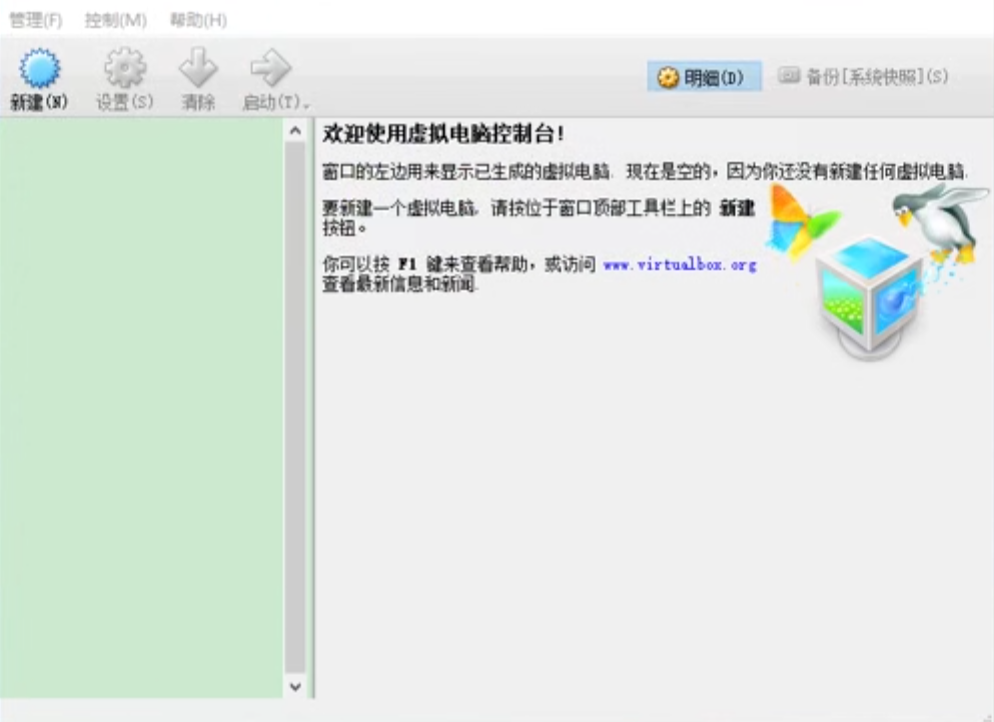Expand the dropdown arrow next to 启动(T)
The height and width of the screenshot is (722, 994).
click(307, 105)
